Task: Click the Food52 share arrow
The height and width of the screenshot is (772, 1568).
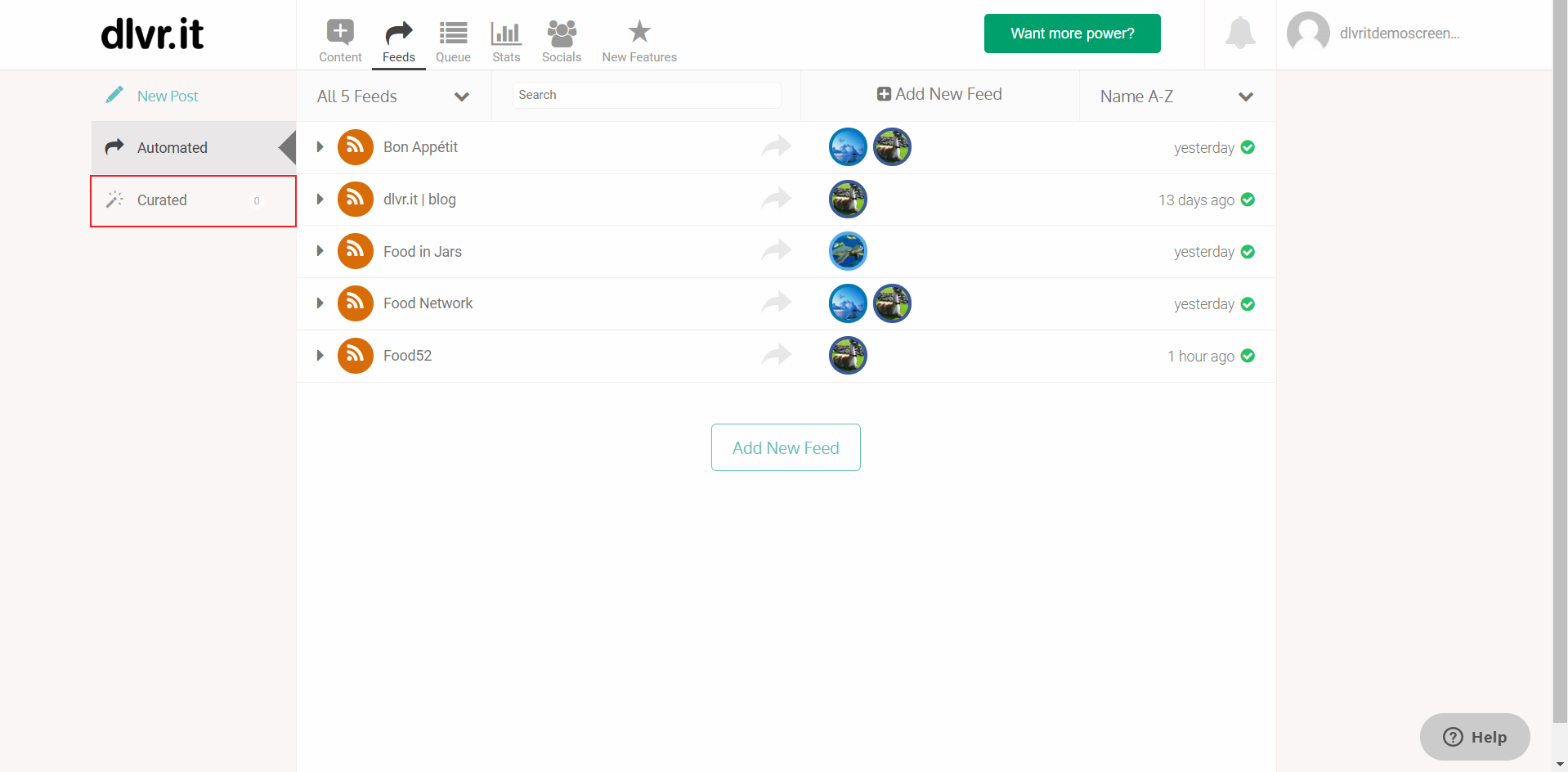Action: (776, 355)
